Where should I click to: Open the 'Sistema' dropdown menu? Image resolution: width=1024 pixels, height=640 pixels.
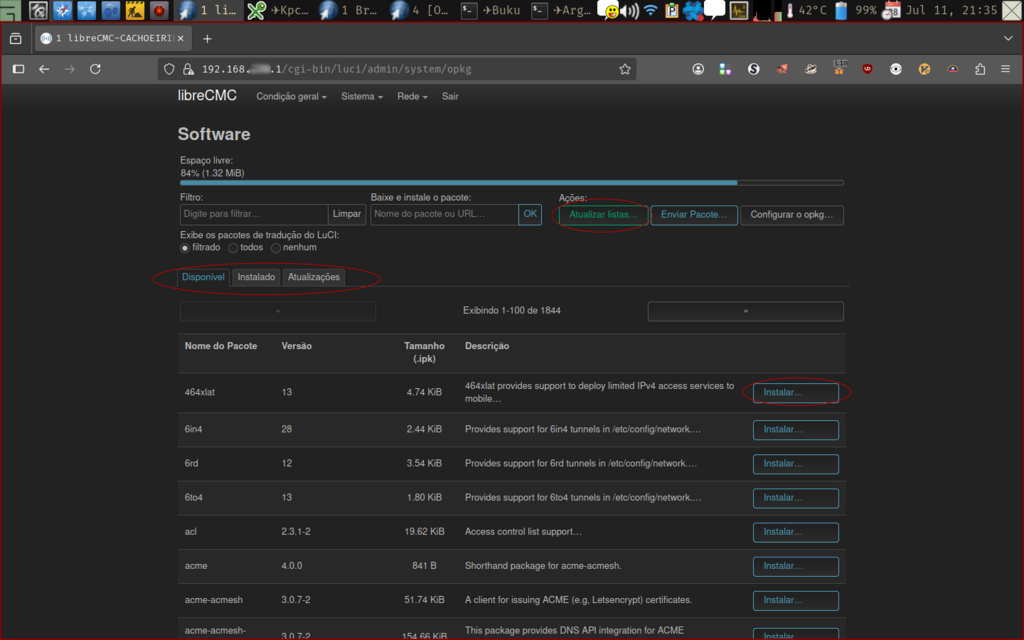point(361,96)
